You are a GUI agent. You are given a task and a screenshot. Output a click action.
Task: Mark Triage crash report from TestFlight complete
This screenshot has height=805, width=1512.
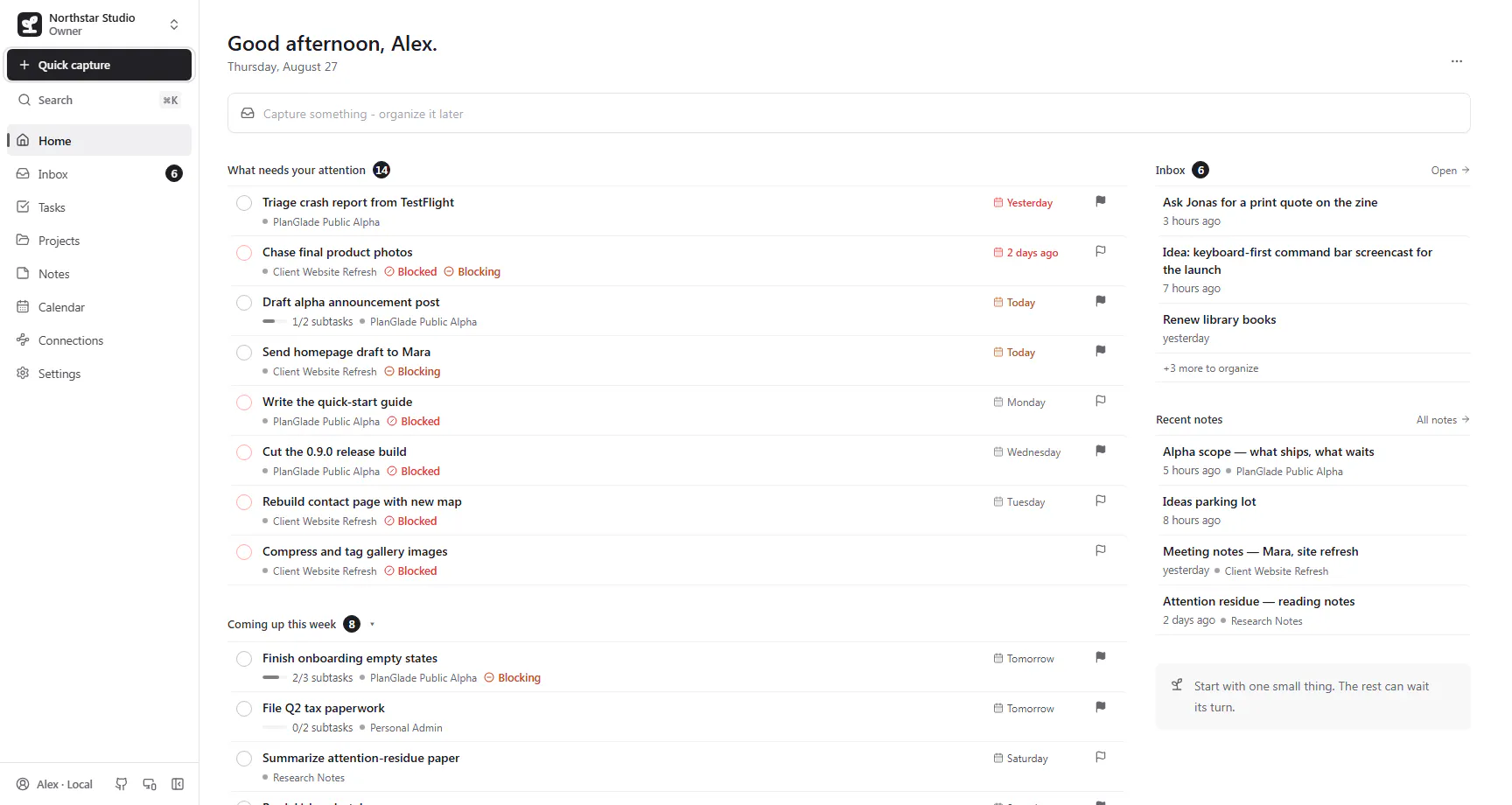click(244, 203)
